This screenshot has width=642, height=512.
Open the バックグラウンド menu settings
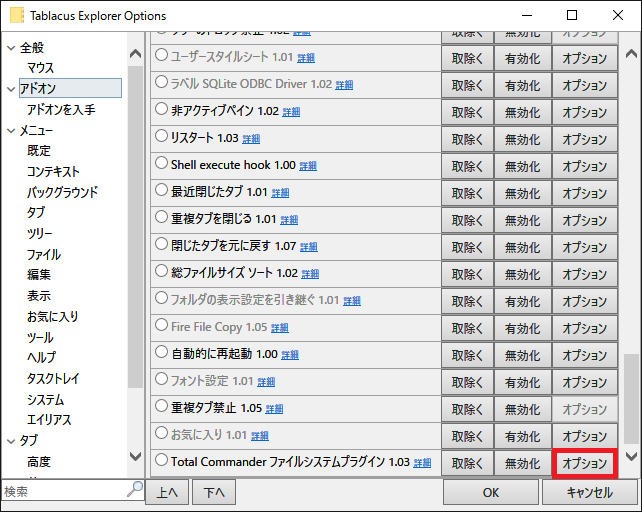tap(62, 192)
